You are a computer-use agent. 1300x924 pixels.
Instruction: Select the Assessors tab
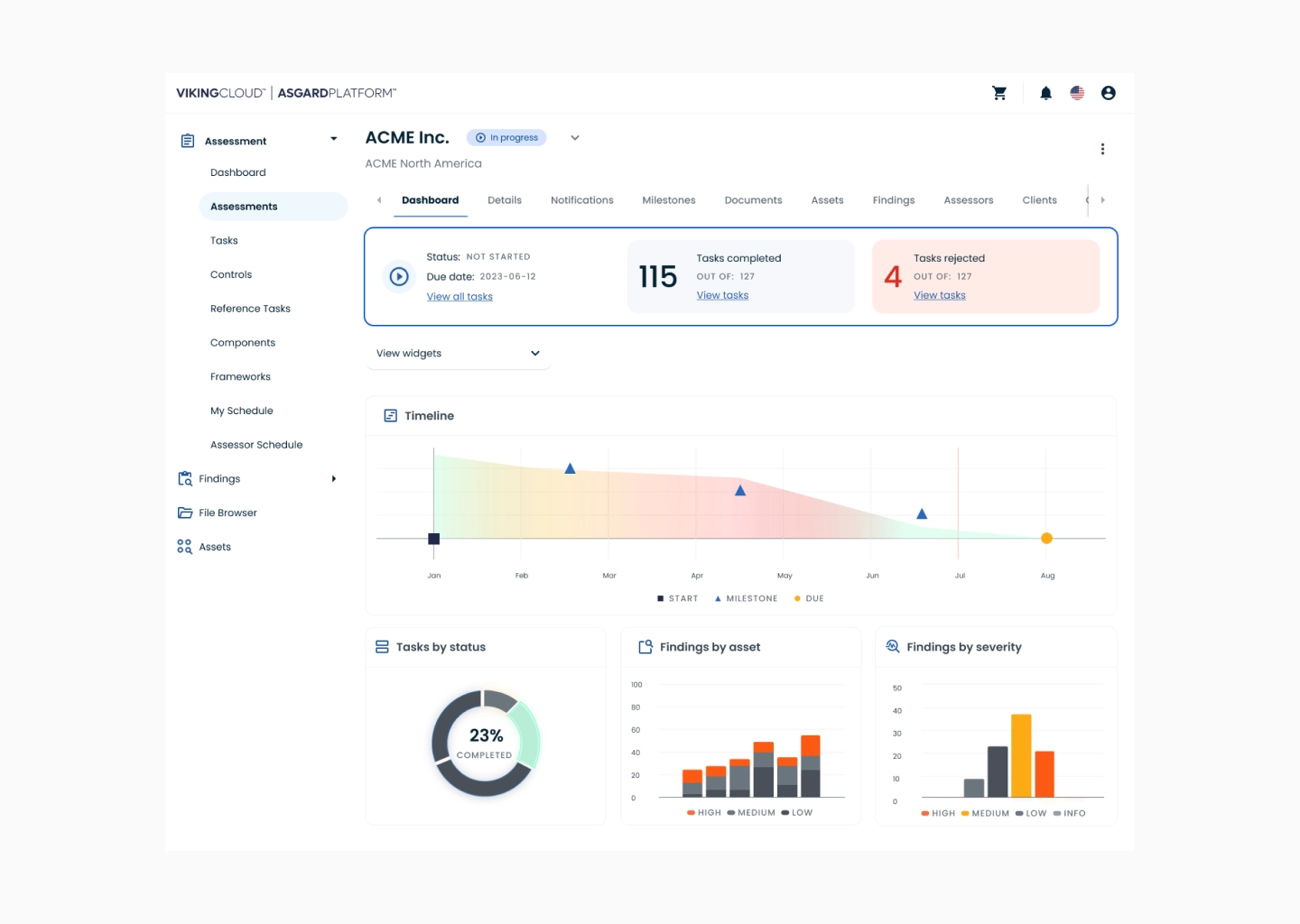point(969,200)
